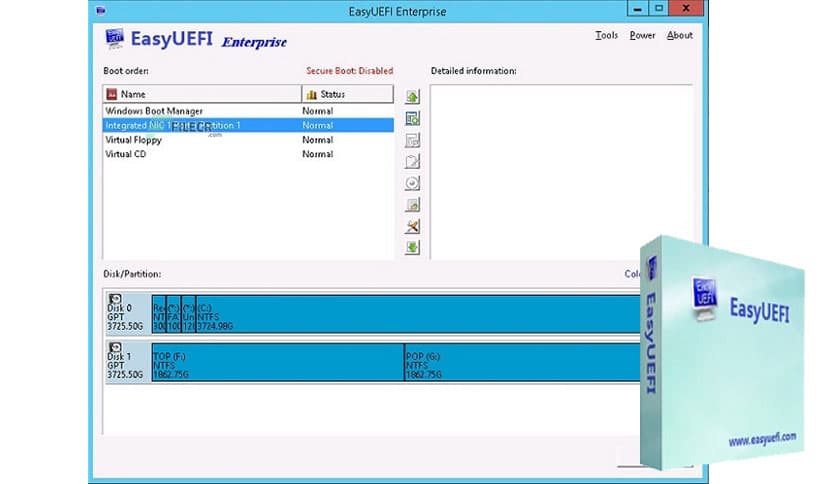The width and height of the screenshot is (836, 484).
Task: Click the bar chart icon in Status header
Action: [x=311, y=94]
